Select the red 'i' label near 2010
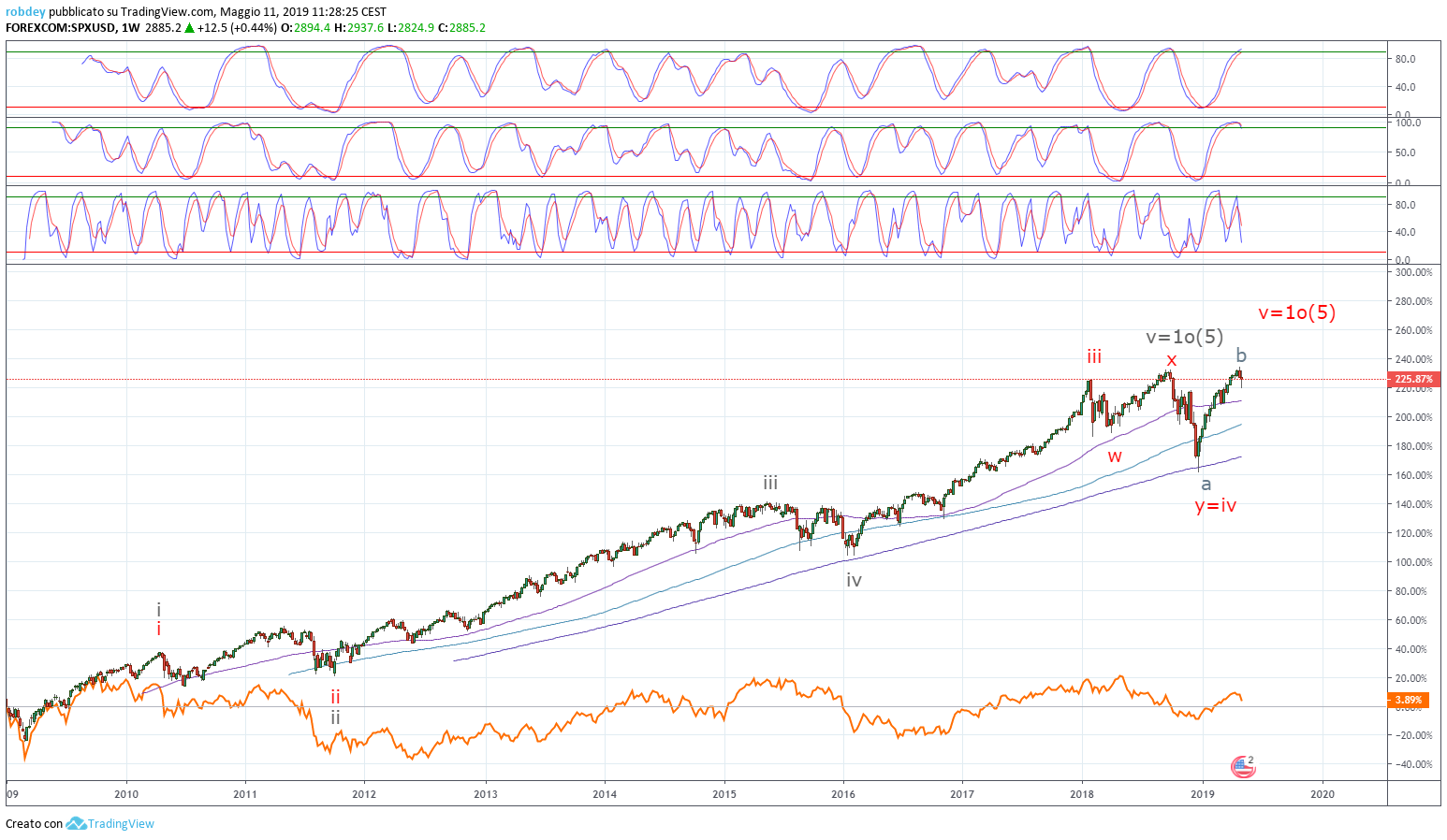The width and height of the screenshot is (1447, 840). click(159, 630)
